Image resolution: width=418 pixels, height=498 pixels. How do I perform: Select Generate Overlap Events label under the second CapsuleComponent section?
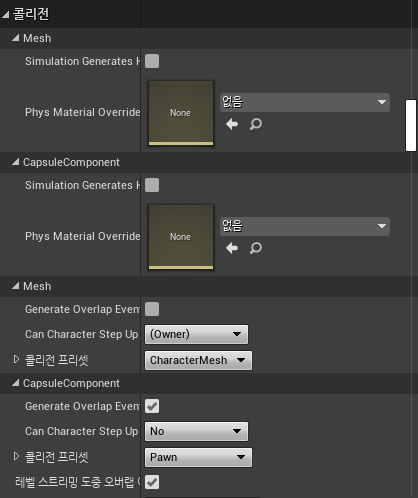tap(82, 406)
